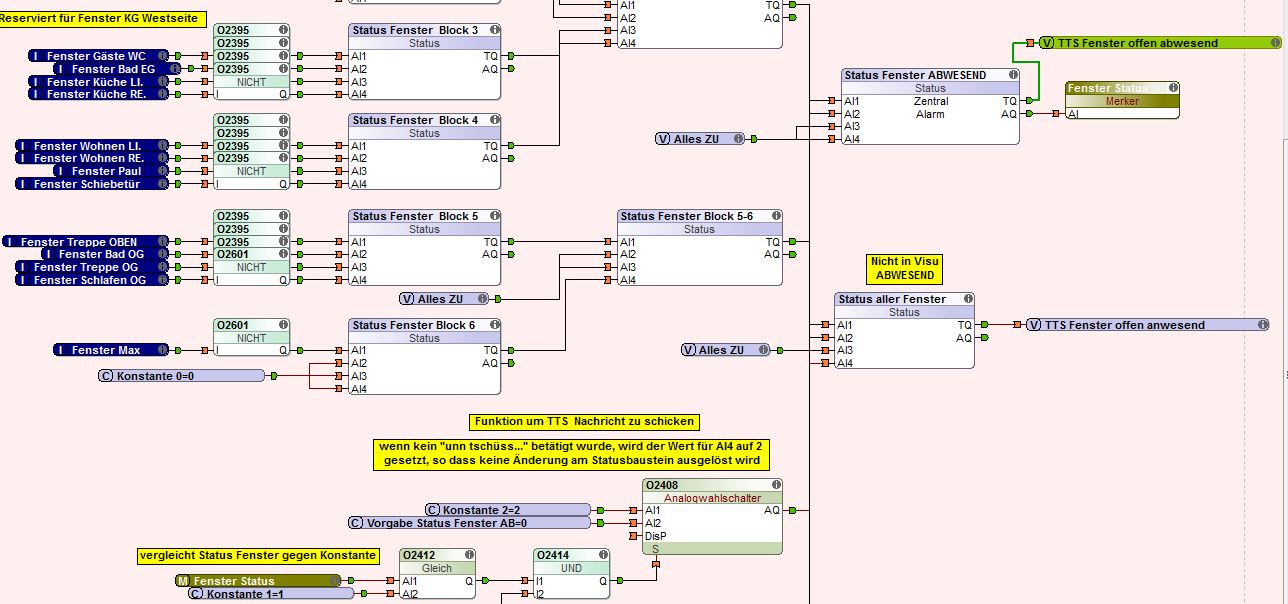Select the TTS Fenster offen anwesend output
The image size is (1288, 604).
coord(1147,325)
